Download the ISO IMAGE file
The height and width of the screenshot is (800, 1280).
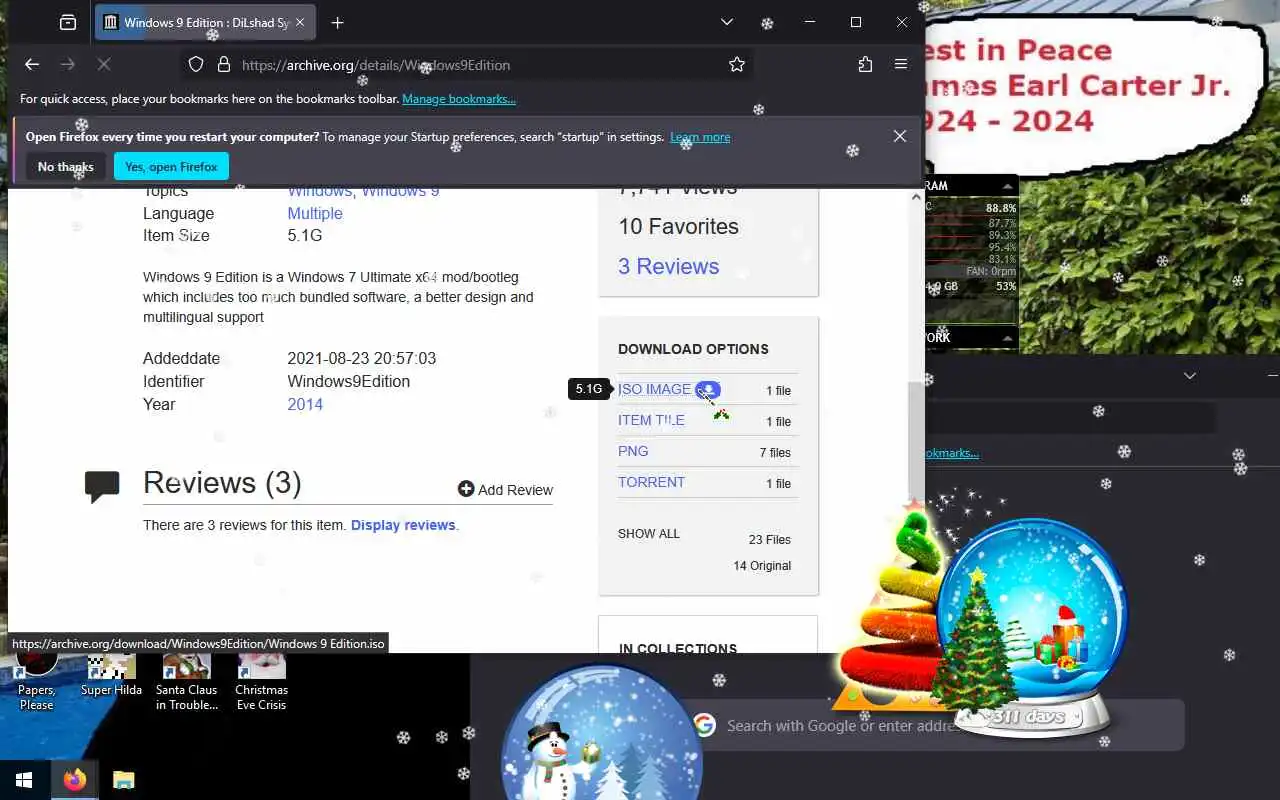(x=654, y=389)
